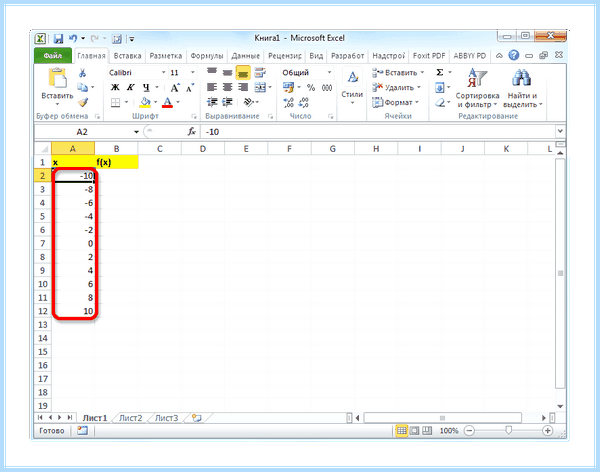
Task: Align text to middle of cell
Action: click(228, 72)
